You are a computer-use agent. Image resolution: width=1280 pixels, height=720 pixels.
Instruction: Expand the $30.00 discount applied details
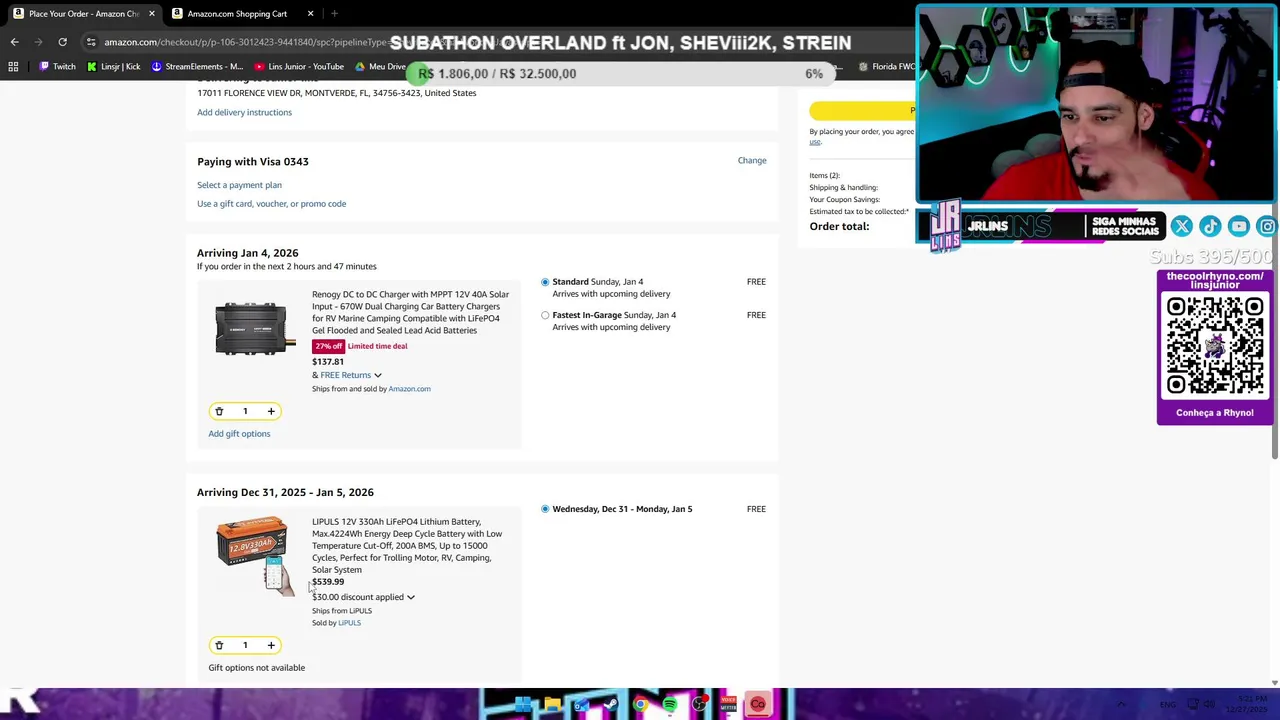(411, 597)
